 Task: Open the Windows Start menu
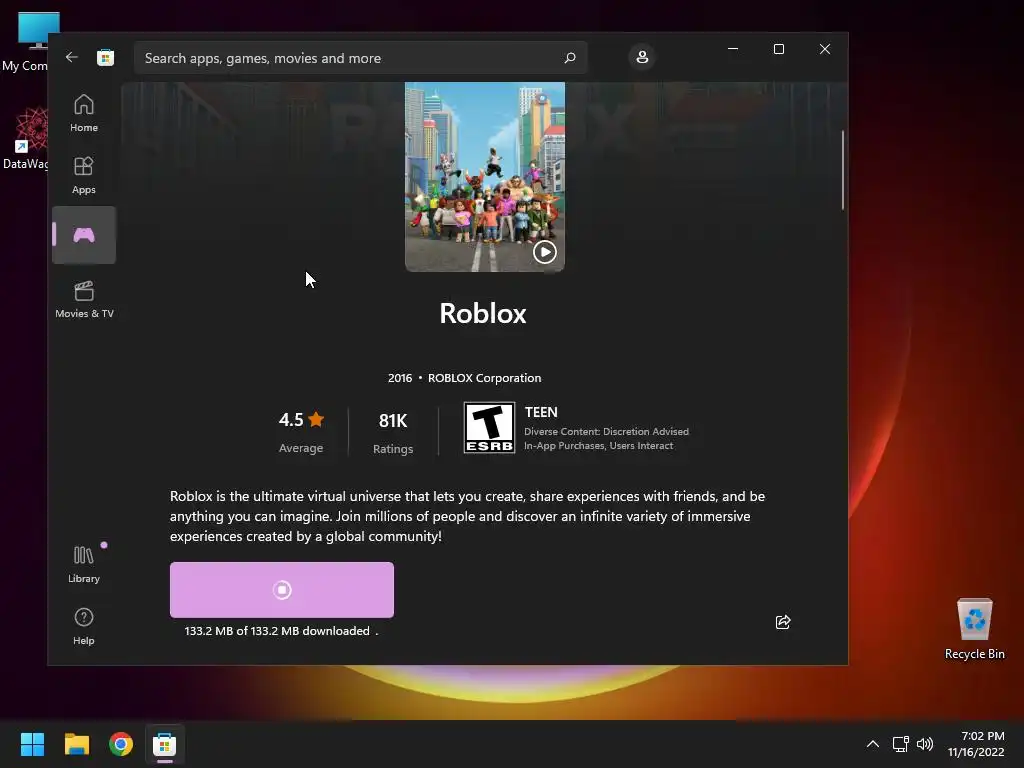pyautogui.click(x=32, y=744)
